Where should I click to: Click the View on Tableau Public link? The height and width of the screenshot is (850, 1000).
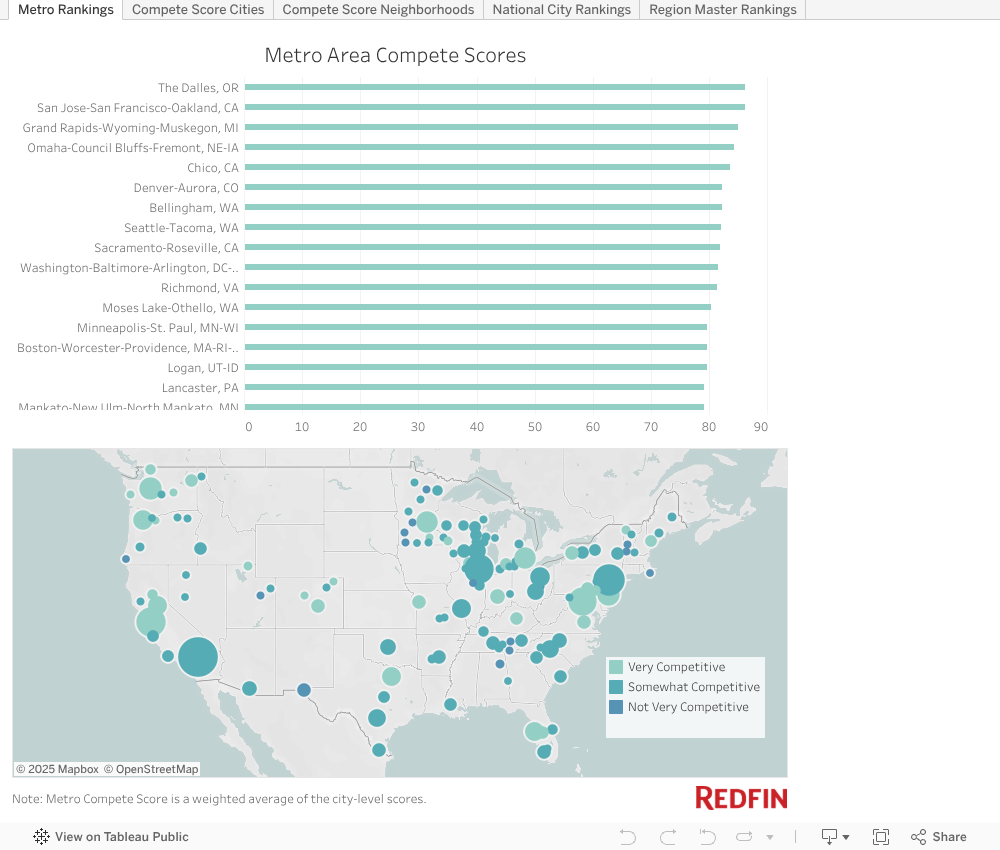(121, 837)
